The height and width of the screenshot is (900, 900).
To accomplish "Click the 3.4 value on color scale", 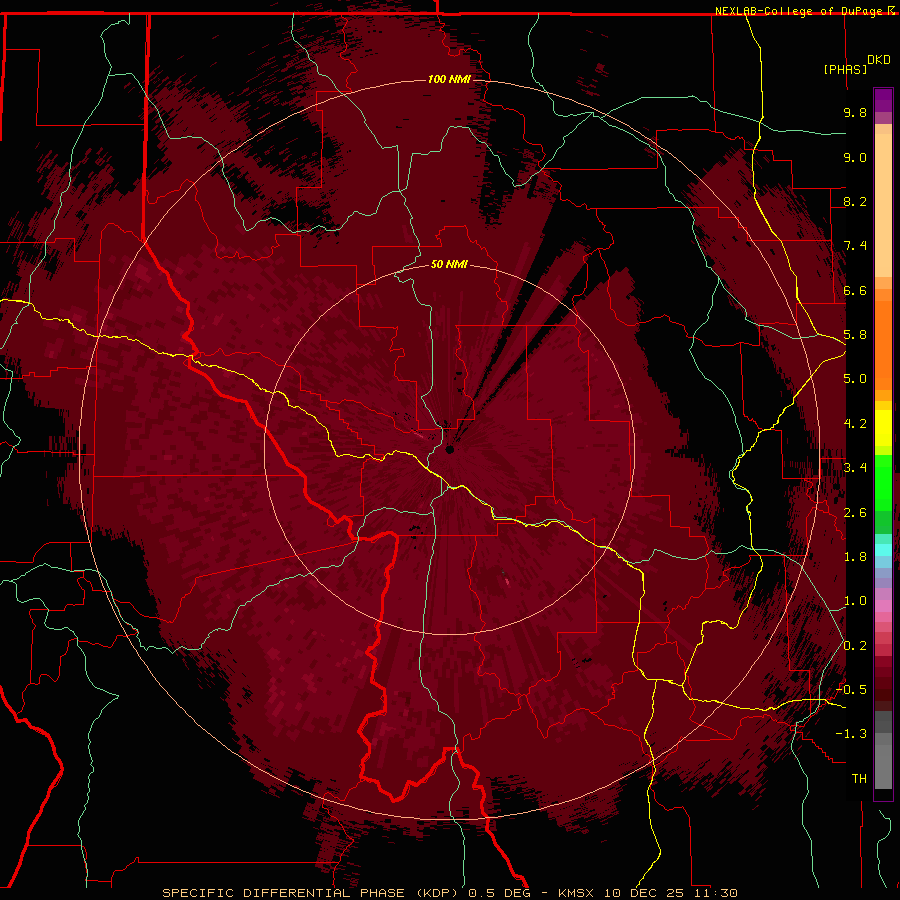I will click(855, 468).
